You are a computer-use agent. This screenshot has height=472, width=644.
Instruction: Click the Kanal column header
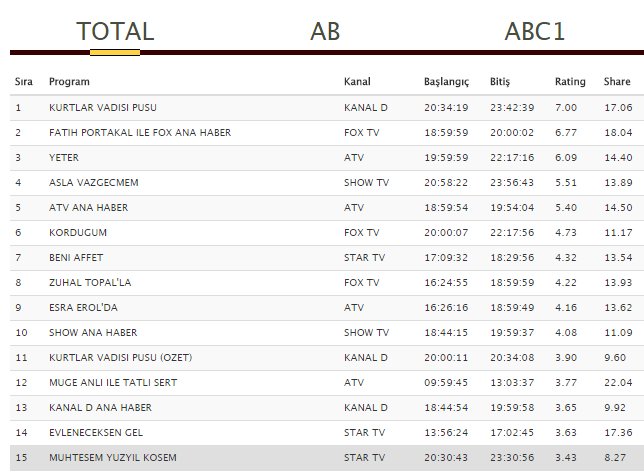[x=357, y=81]
